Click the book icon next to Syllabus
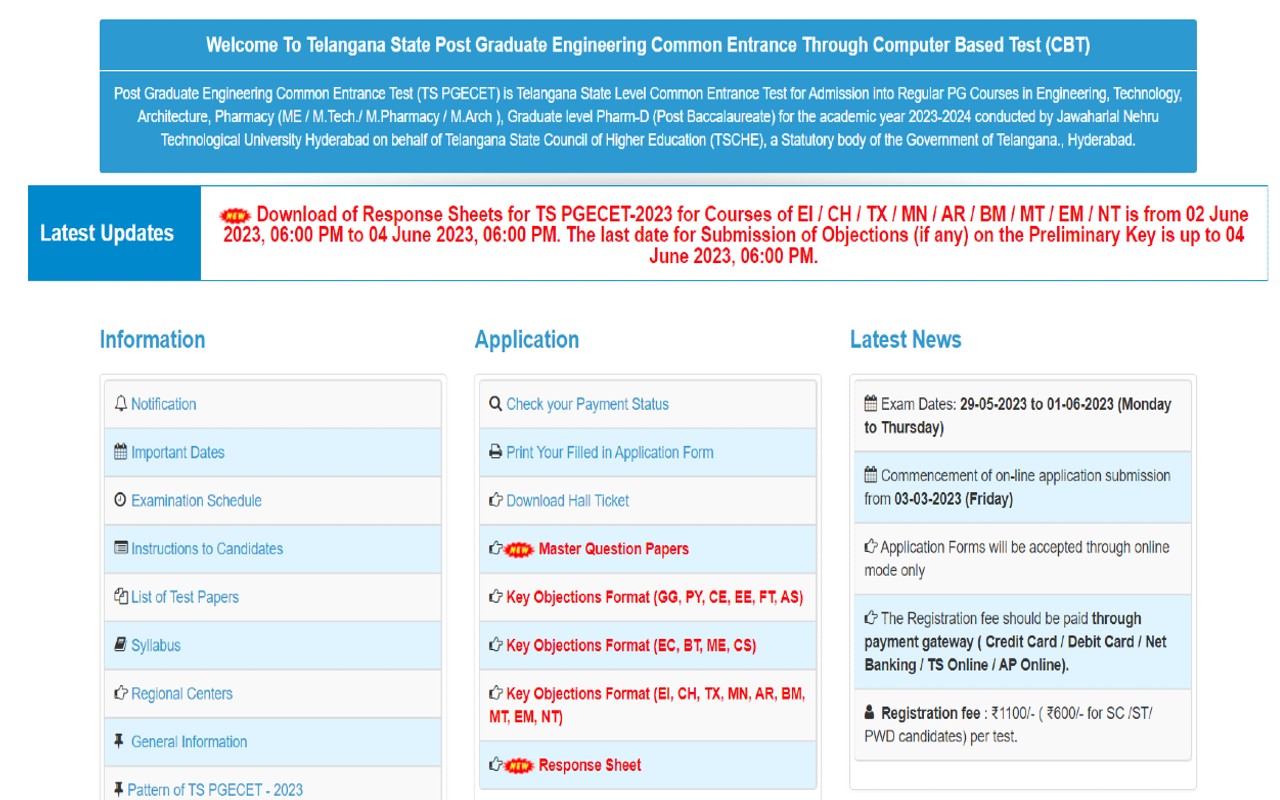The image size is (1280, 800). [121, 645]
